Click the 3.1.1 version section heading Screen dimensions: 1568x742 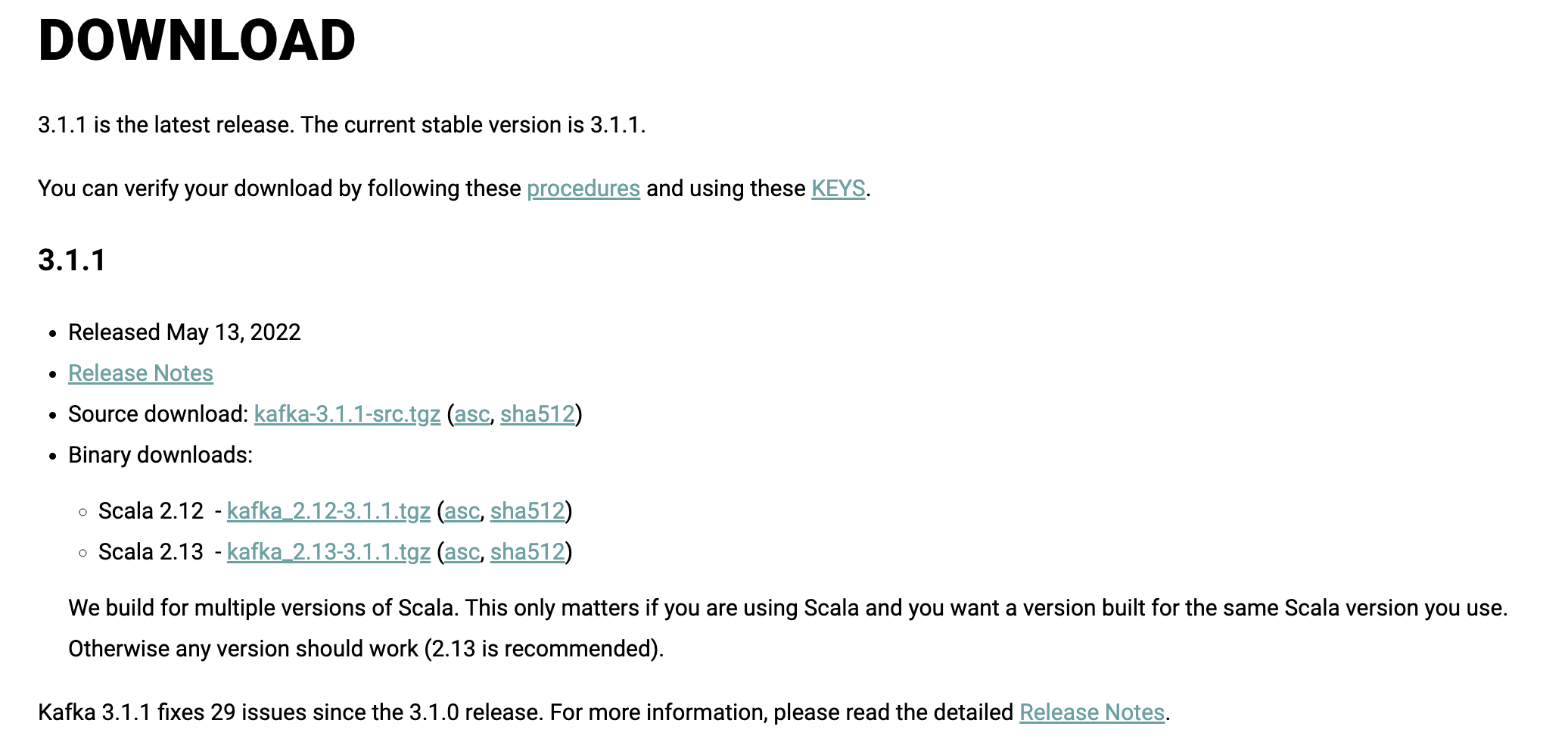click(72, 260)
